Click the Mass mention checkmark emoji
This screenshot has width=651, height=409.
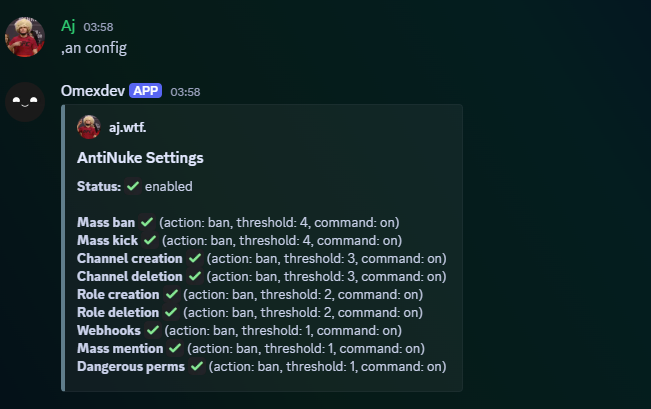point(175,348)
